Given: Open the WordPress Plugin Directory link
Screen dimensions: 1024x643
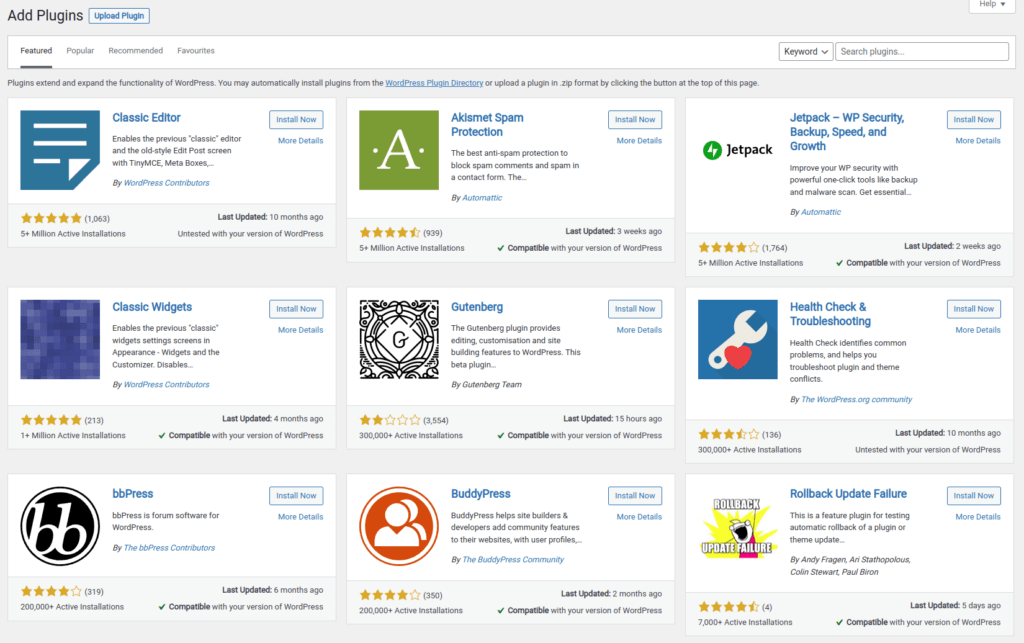Looking at the screenshot, I should [x=434, y=83].
